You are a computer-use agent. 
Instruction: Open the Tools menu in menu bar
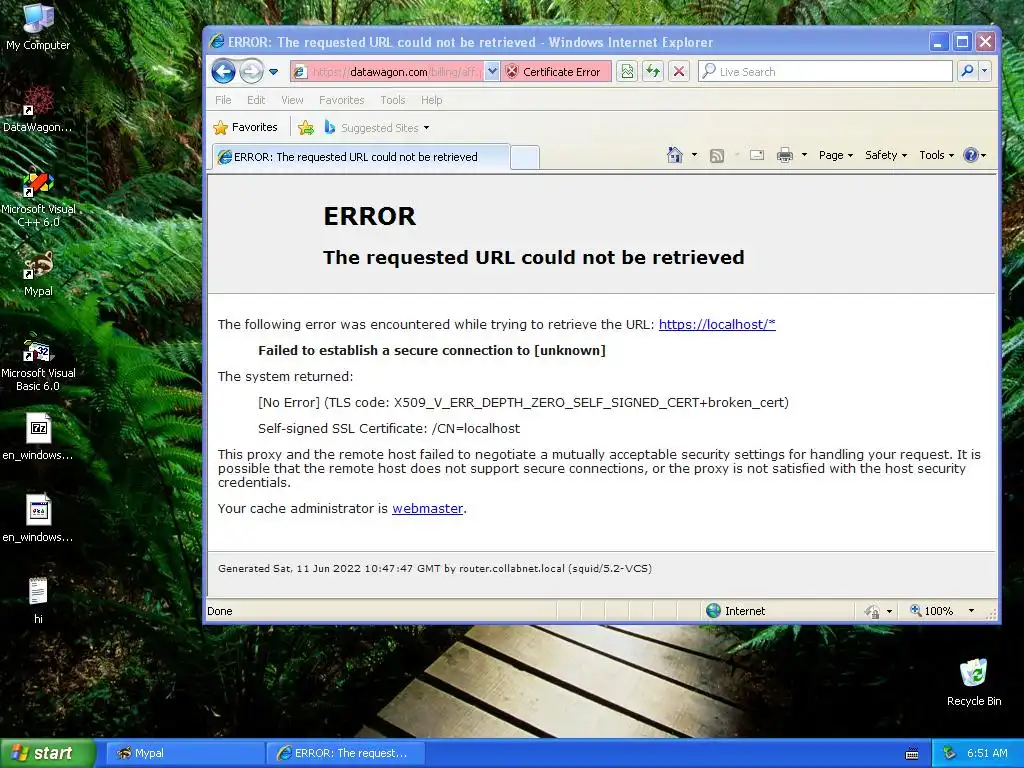coord(392,100)
